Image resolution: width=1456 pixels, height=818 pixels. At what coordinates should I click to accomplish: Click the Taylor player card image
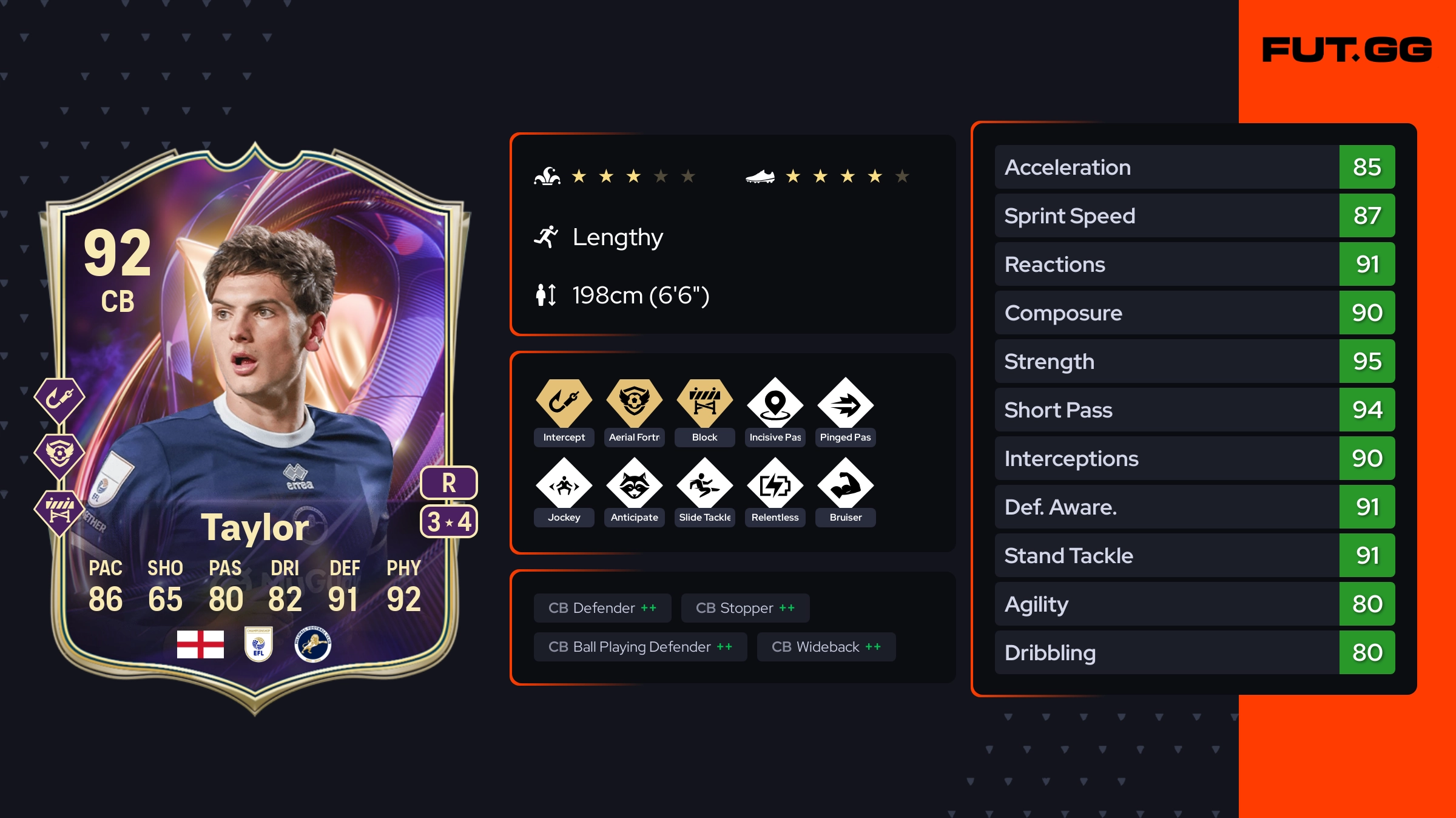click(255, 428)
